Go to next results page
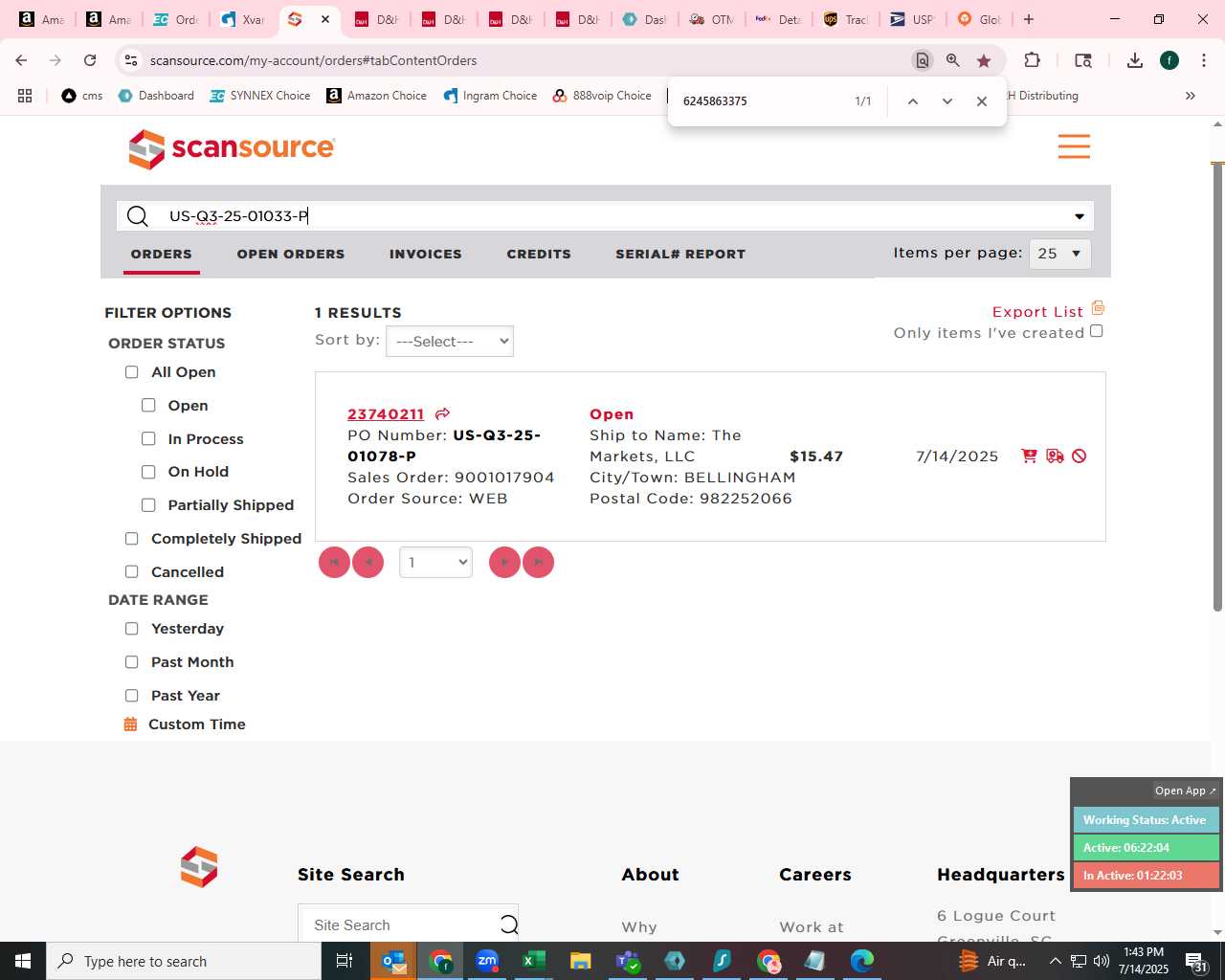1225x980 pixels. click(504, 563)
